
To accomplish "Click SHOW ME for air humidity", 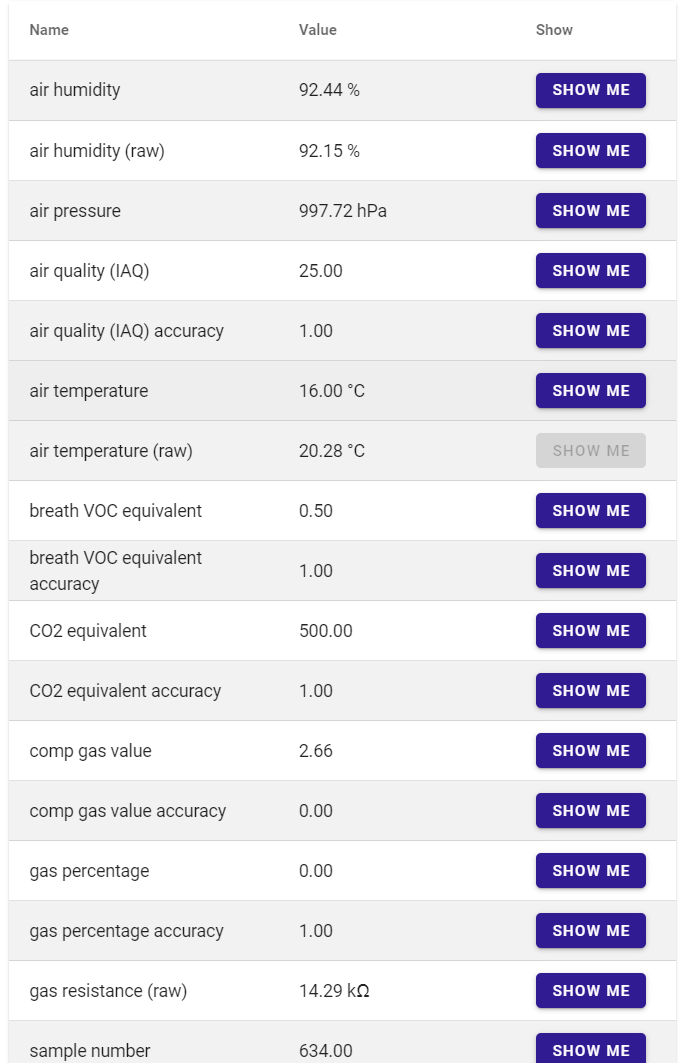I will [590, 90].
